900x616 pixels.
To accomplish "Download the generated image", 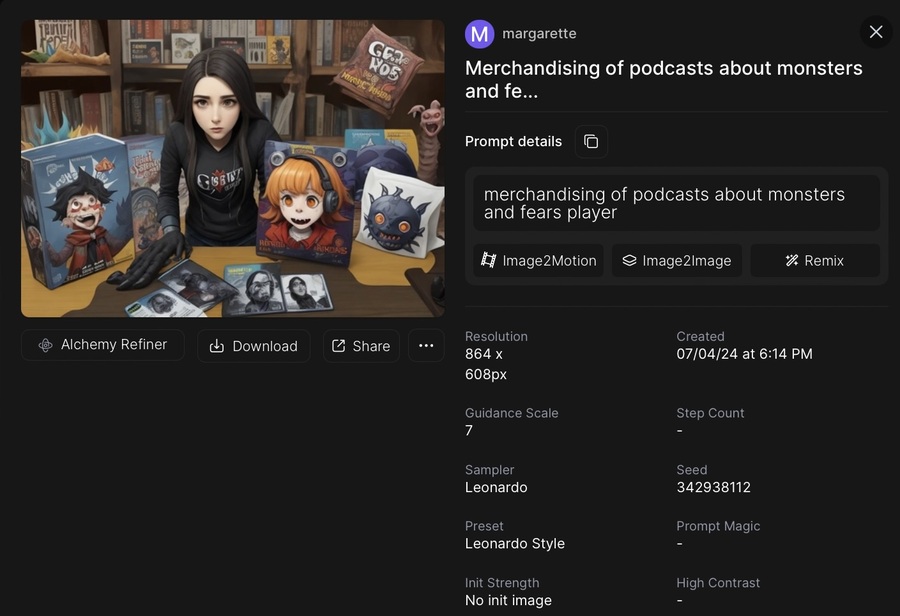I will tap(254, 346).
